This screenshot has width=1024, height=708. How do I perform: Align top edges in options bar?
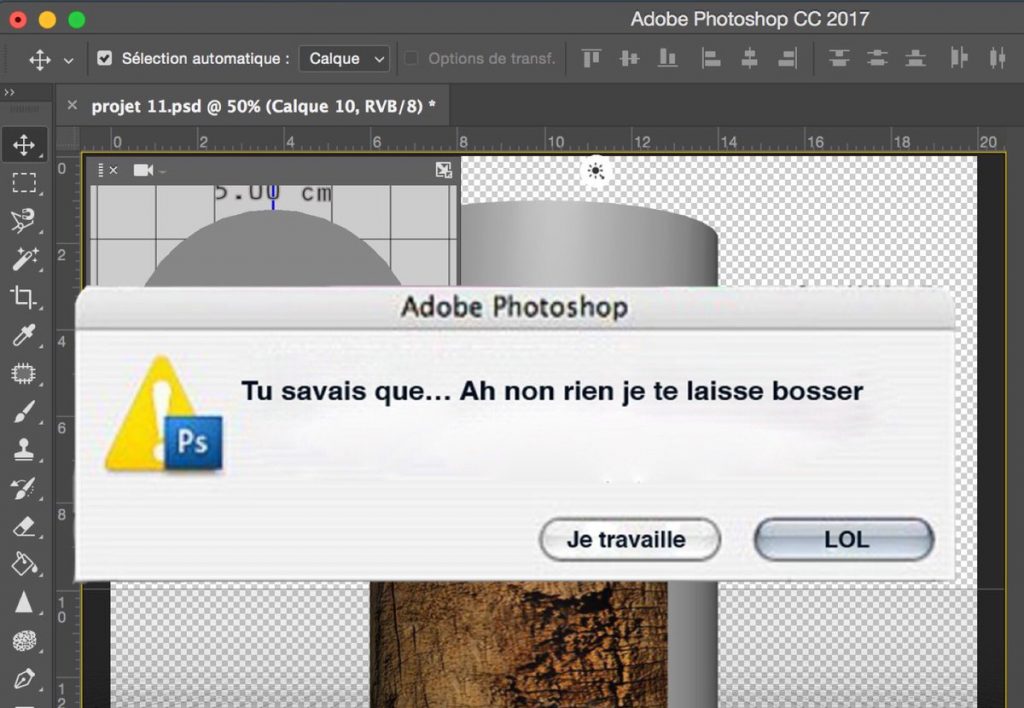point(591,59)
